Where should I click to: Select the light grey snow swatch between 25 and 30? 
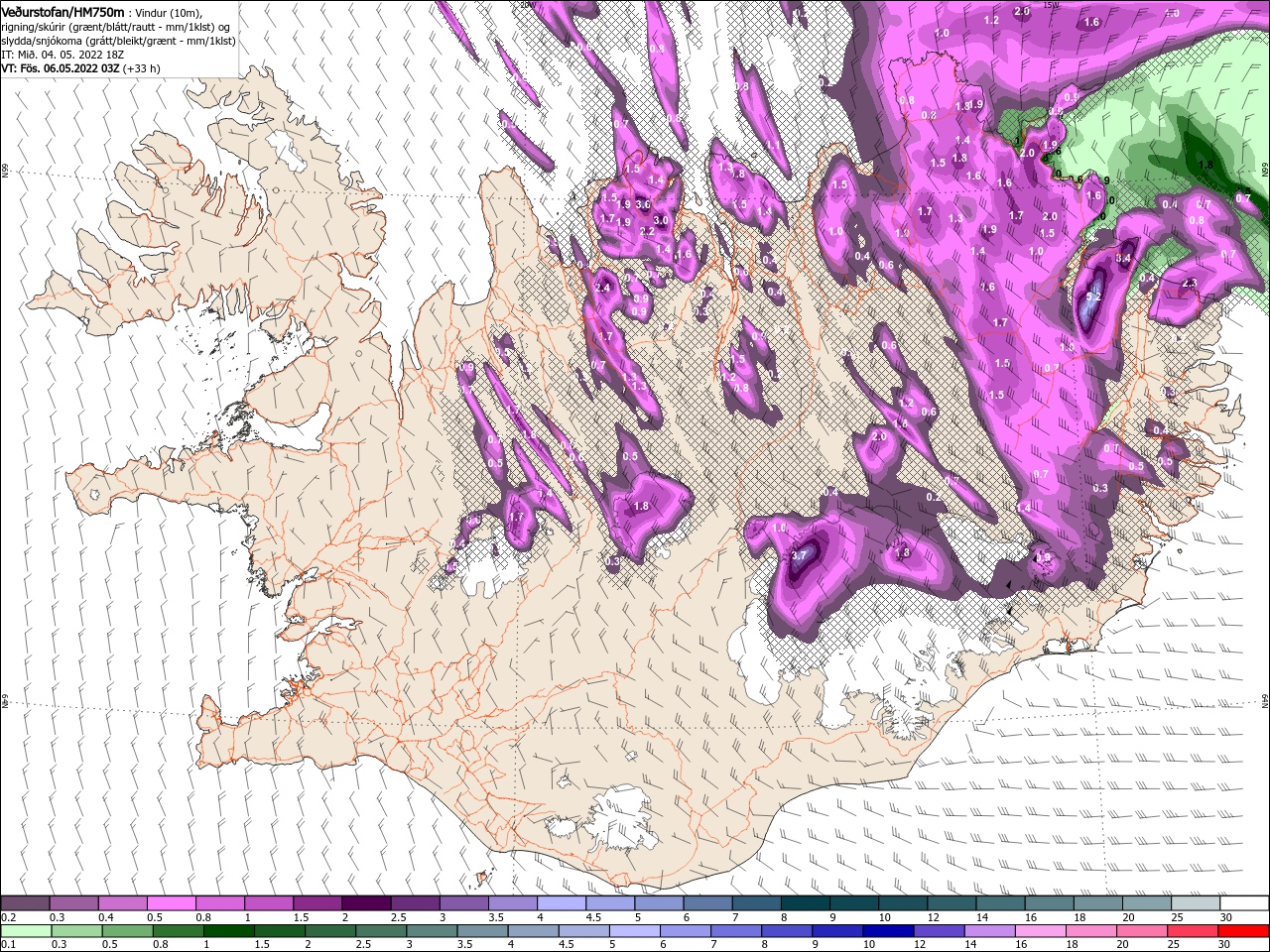point(1195,903)
